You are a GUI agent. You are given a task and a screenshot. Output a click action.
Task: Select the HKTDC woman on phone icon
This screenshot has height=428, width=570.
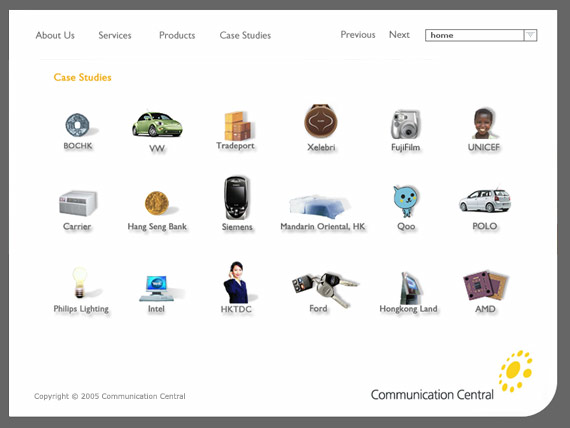coord(236,282)
